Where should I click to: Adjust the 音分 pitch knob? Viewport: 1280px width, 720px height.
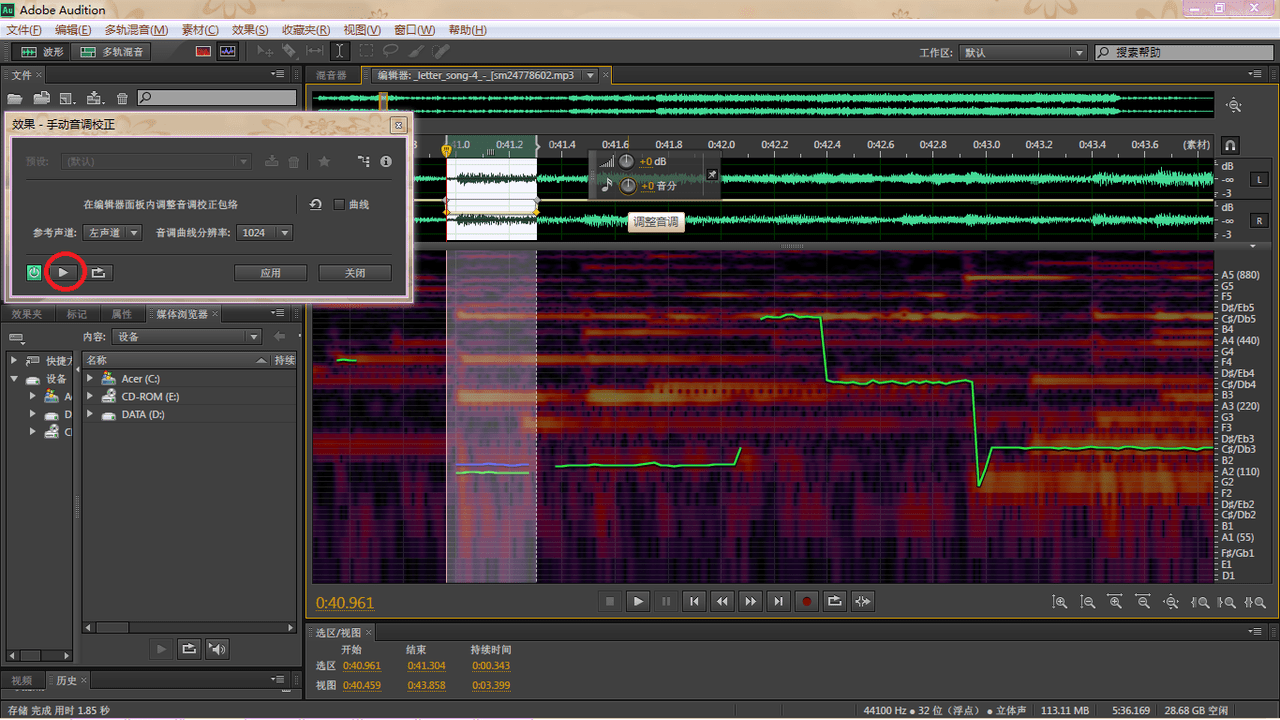(627, 185)
